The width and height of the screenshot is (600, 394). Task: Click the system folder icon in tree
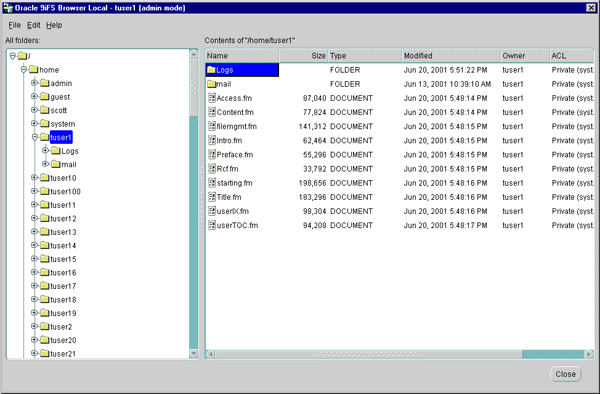click(45, 124)
